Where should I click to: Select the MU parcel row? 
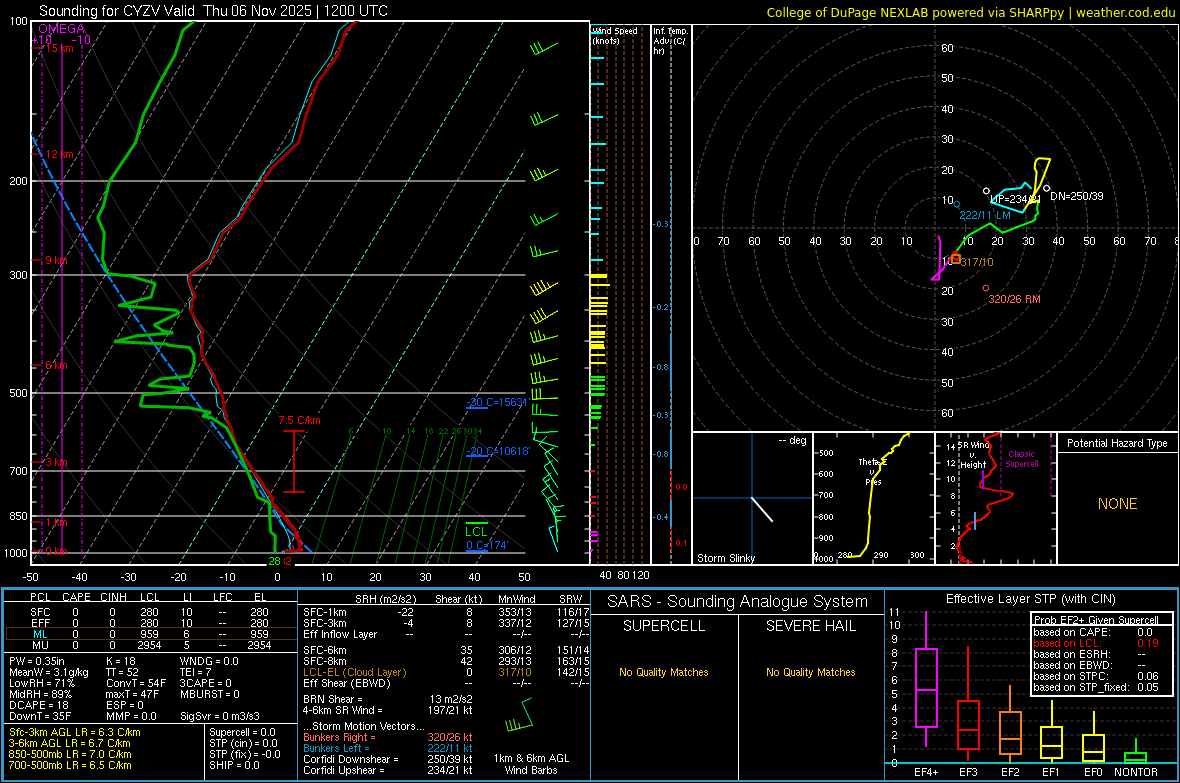click(150, 644)
